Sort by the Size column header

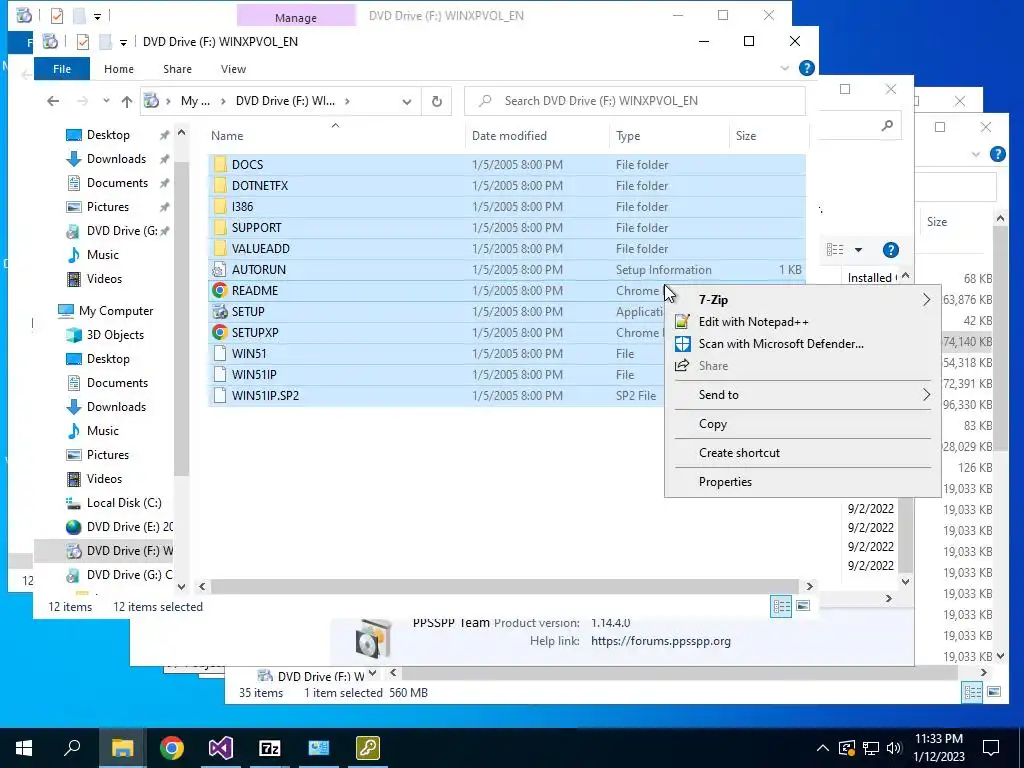pos(769,136)
